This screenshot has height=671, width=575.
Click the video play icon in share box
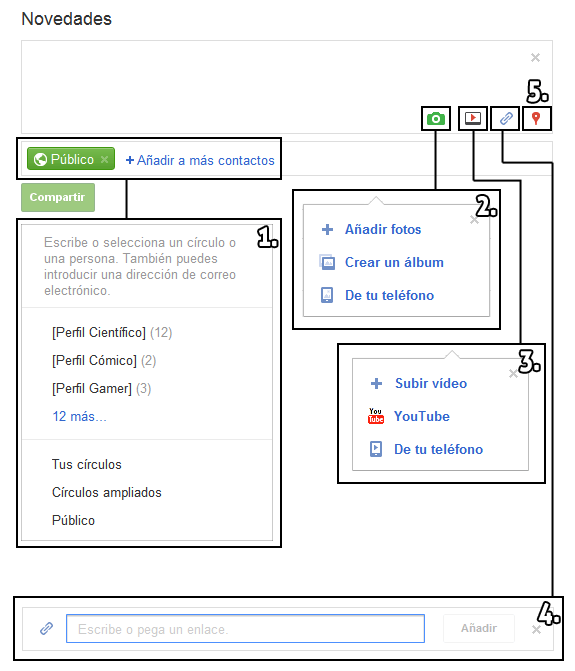(x=473, y=118)
